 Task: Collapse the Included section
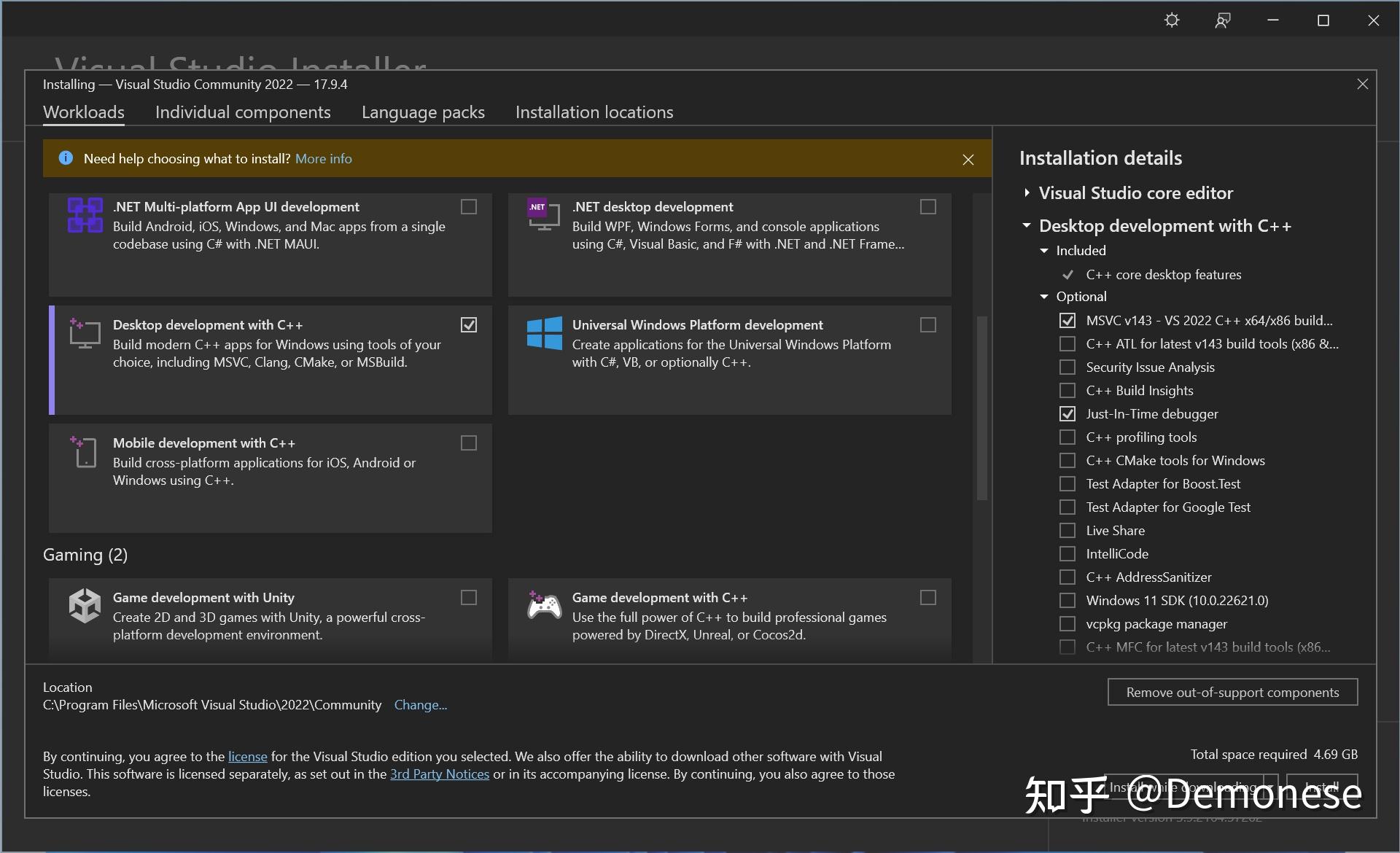pos(1044,250)
